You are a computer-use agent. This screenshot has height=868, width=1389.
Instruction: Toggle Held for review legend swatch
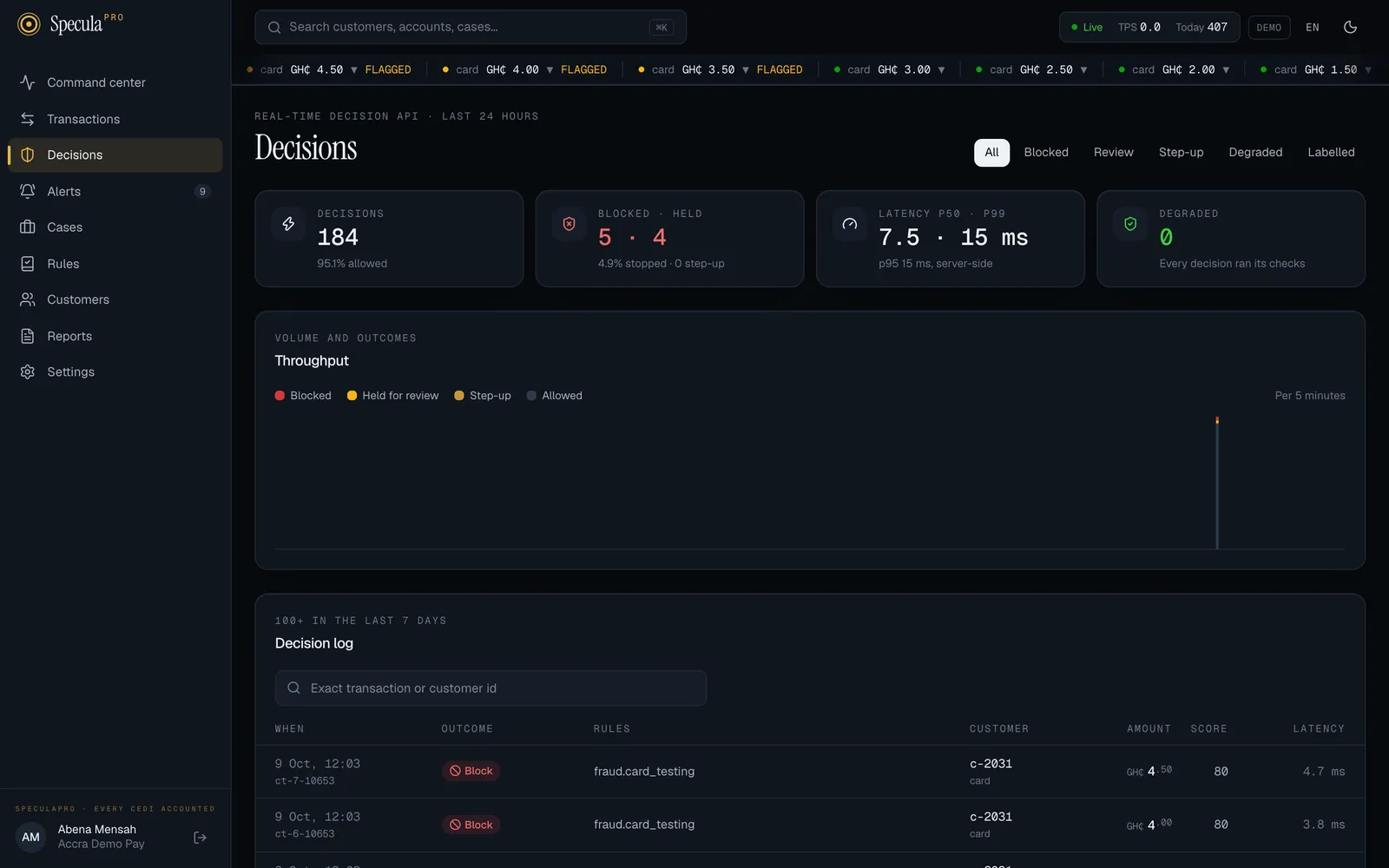352,396
